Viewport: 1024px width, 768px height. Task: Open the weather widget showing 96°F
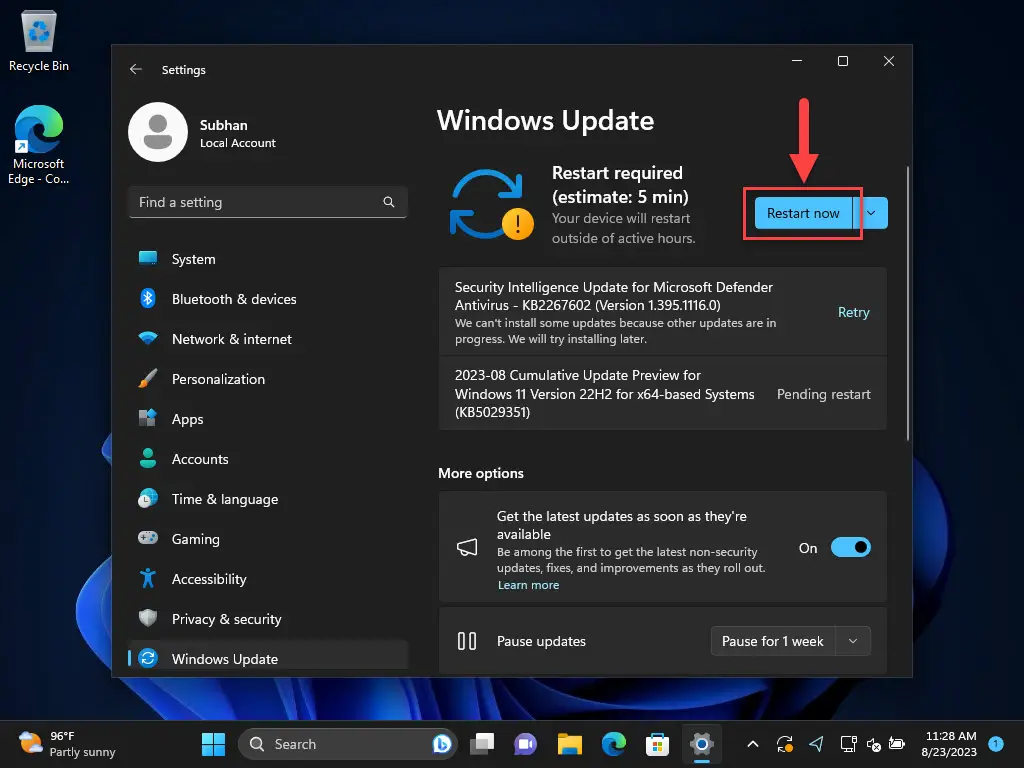(x=67, y=744)
